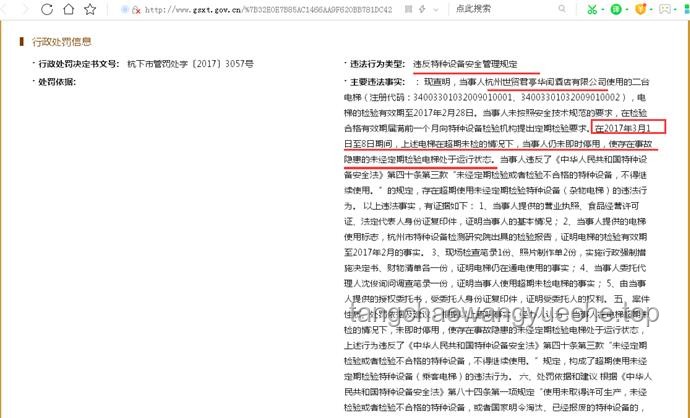Screen dimensions: 690x418
Task: Click the 行政处罚决定书文号 label
Action: pos(79,64)
